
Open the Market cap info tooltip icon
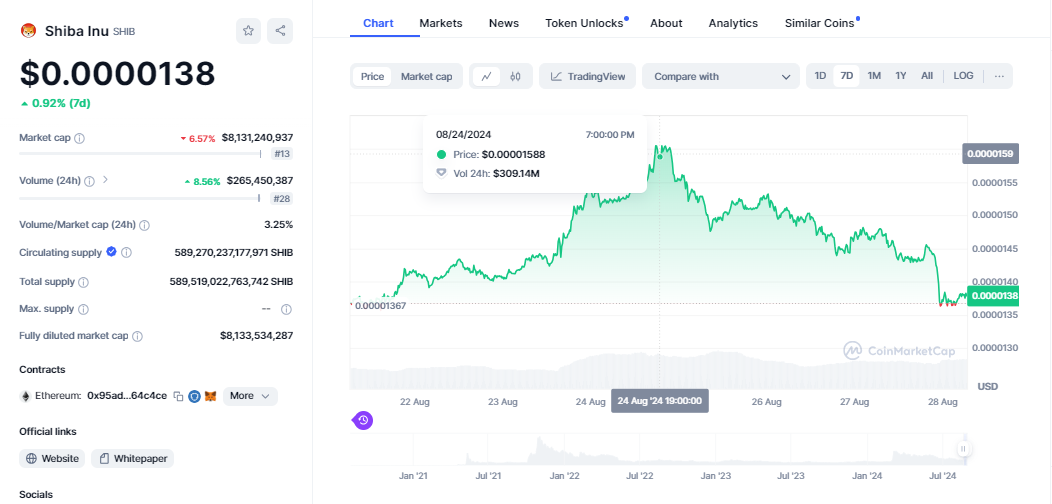click(x=79, y=138)
